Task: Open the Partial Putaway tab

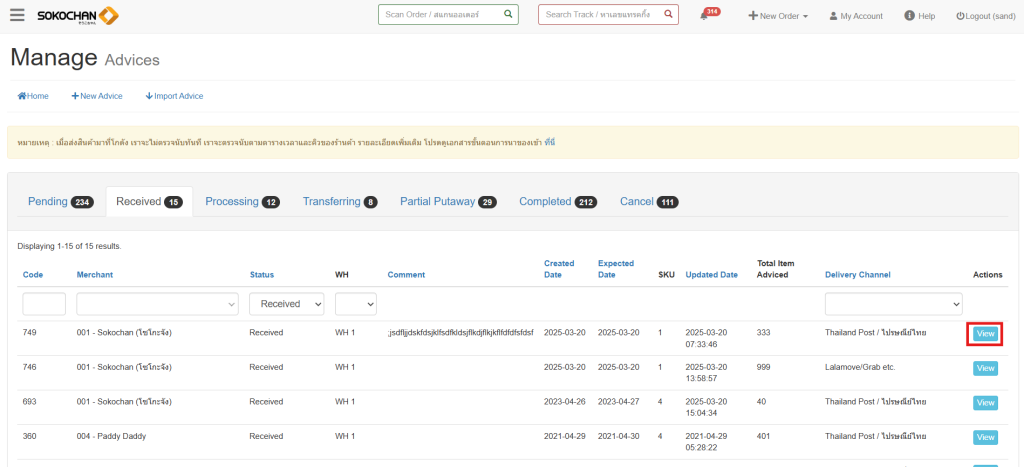Action: [448, 202]
